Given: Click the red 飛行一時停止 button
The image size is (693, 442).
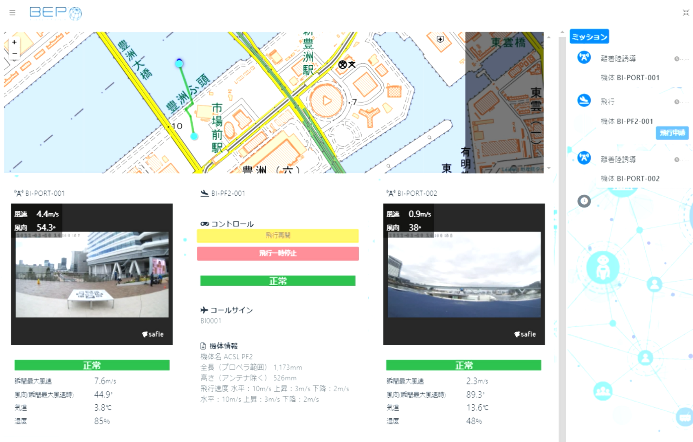Looking at the screenshot, I should [x=278, y=253].
